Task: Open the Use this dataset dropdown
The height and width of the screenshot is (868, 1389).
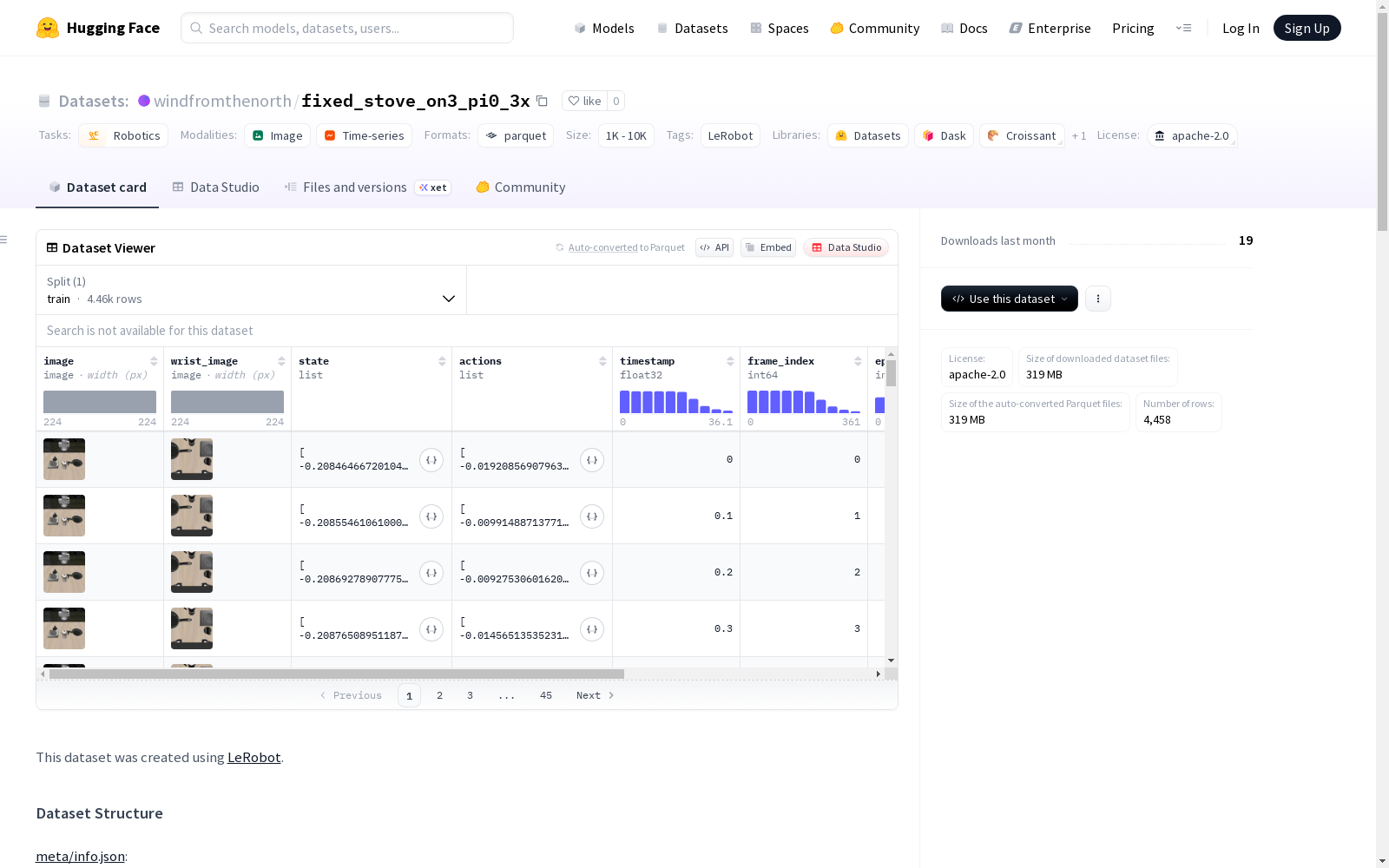Action: point(1010,299)
